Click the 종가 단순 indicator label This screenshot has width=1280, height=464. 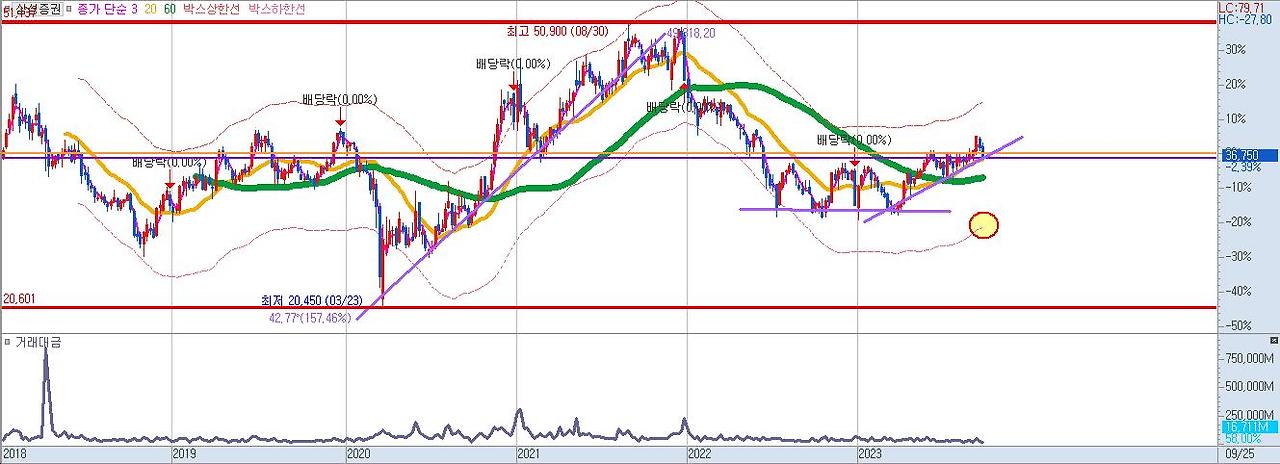click(x=102, y=8)
